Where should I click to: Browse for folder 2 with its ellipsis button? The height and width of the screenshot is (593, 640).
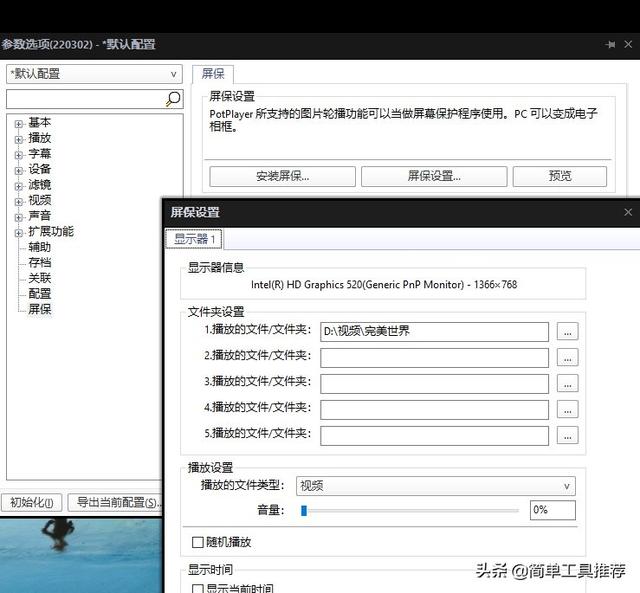567,358
